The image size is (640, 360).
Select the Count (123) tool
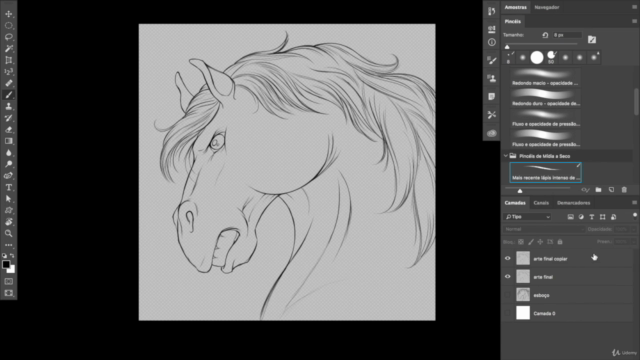point(9,72)
